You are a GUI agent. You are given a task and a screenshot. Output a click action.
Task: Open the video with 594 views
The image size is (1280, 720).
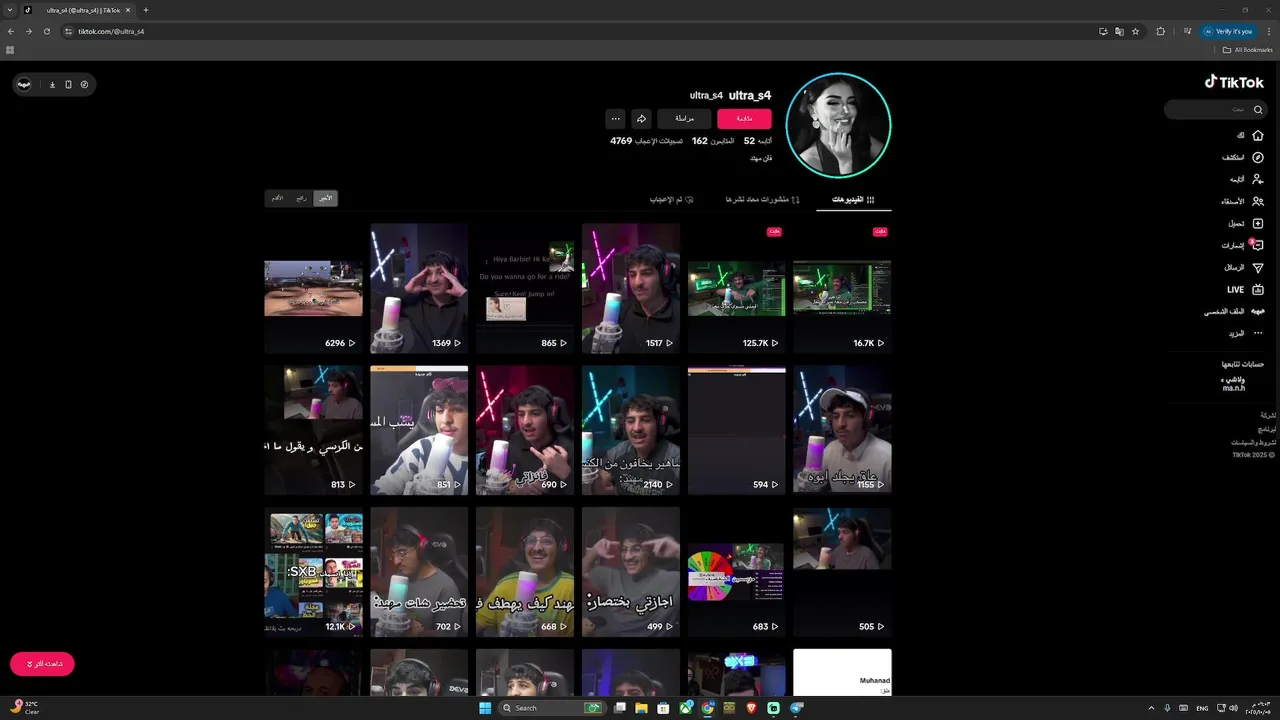click(736, 430)
